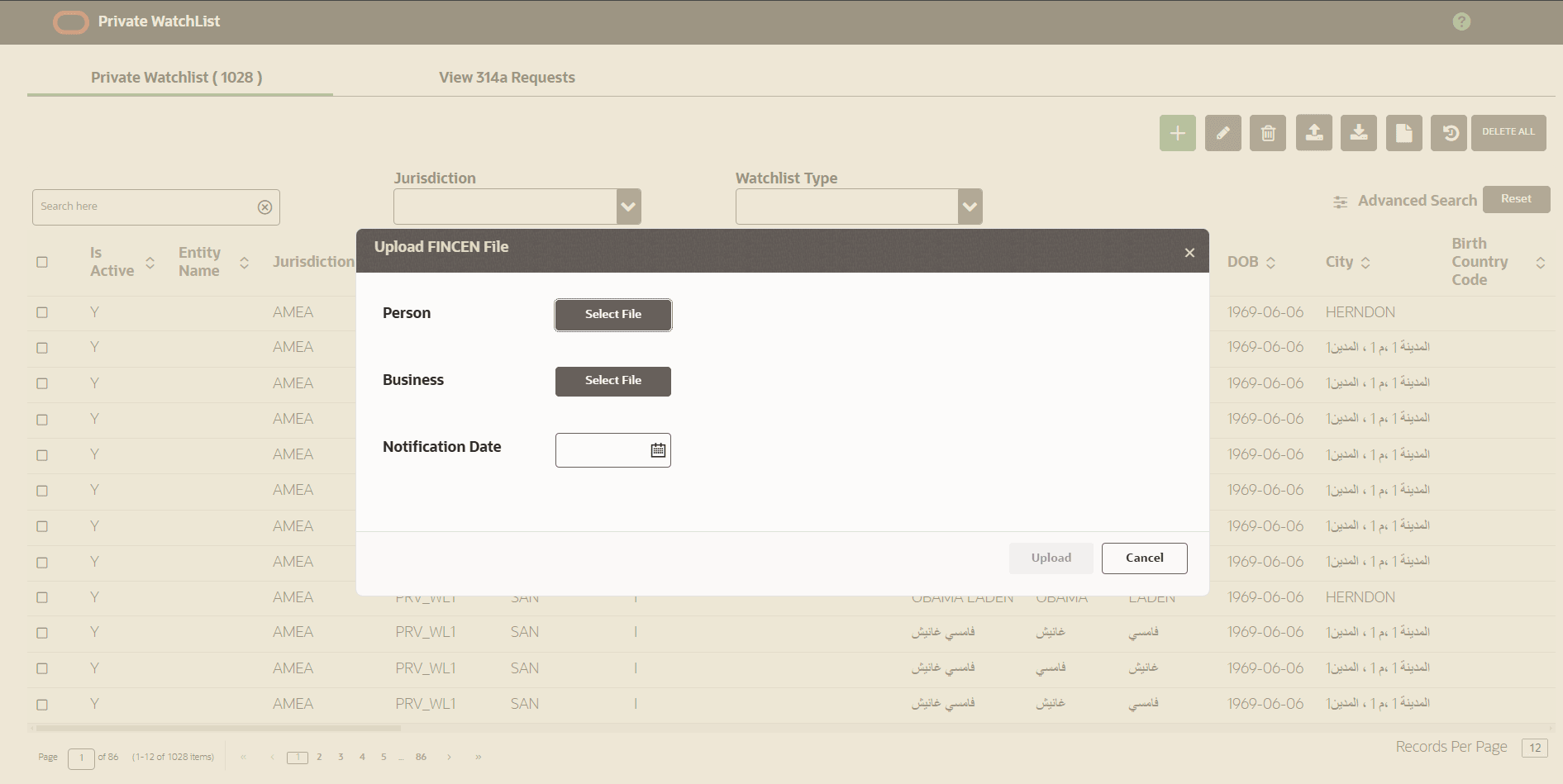Check the row checkbox for OBAMA LADEN
Screen dimensions: 1563x784
pyautogui.click(x=42, y=597)
